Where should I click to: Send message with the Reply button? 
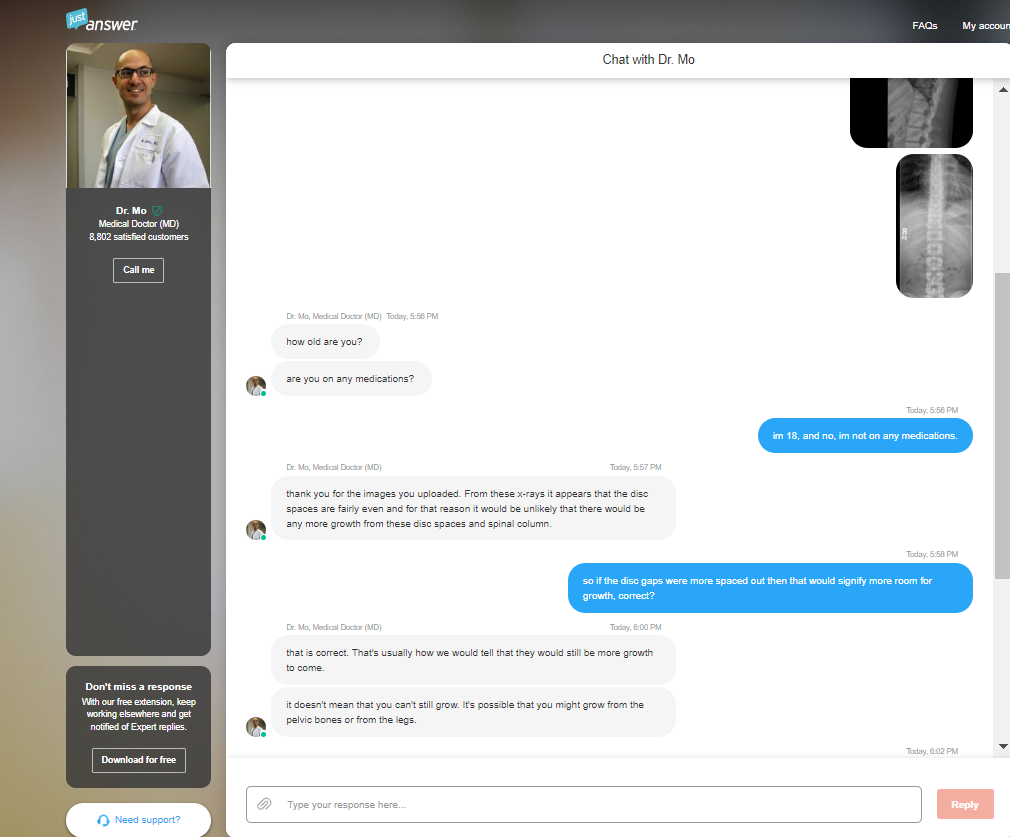(x=965, y=804)
